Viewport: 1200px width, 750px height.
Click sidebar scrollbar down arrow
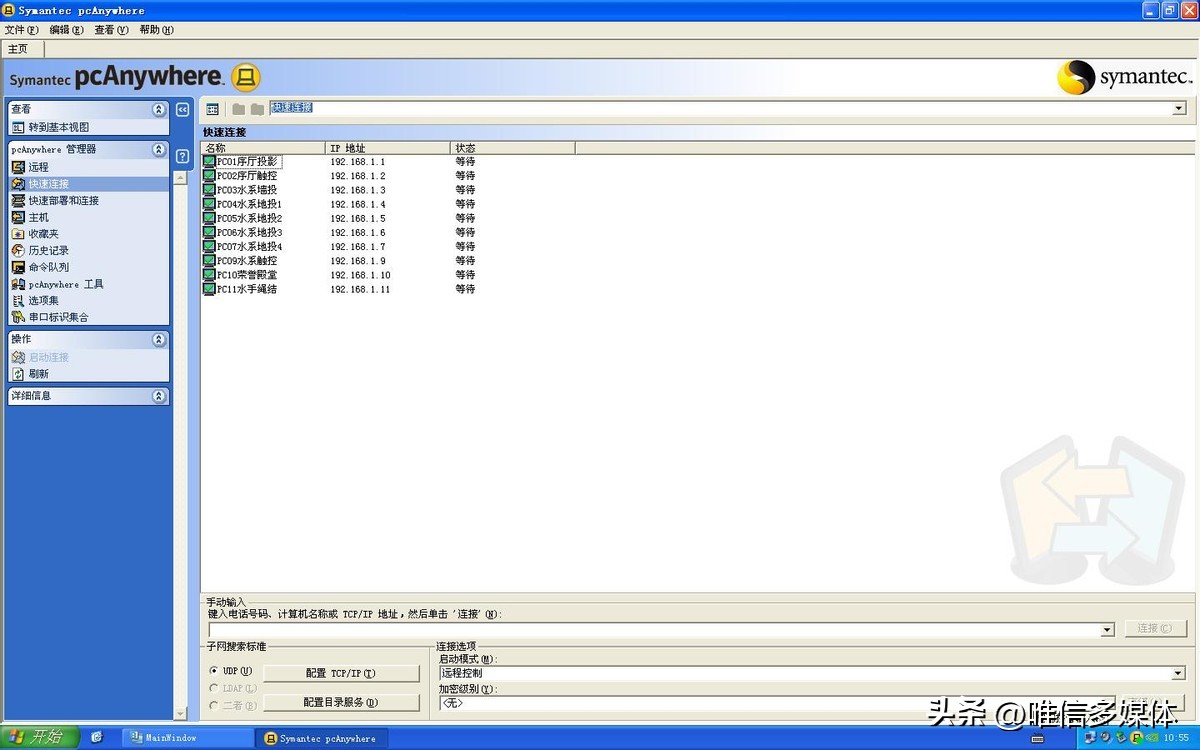pos(180,714)
